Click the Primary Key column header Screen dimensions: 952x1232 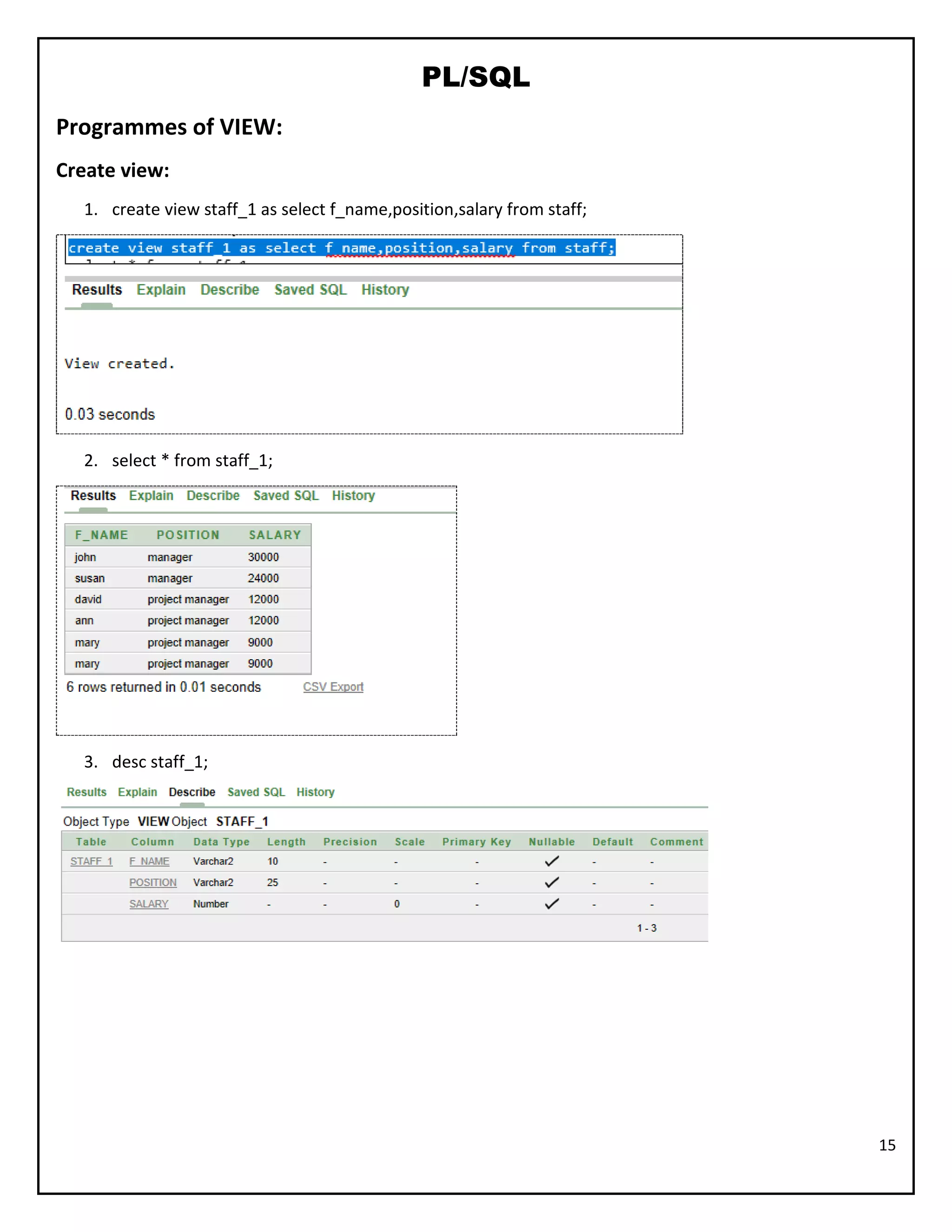476,842
